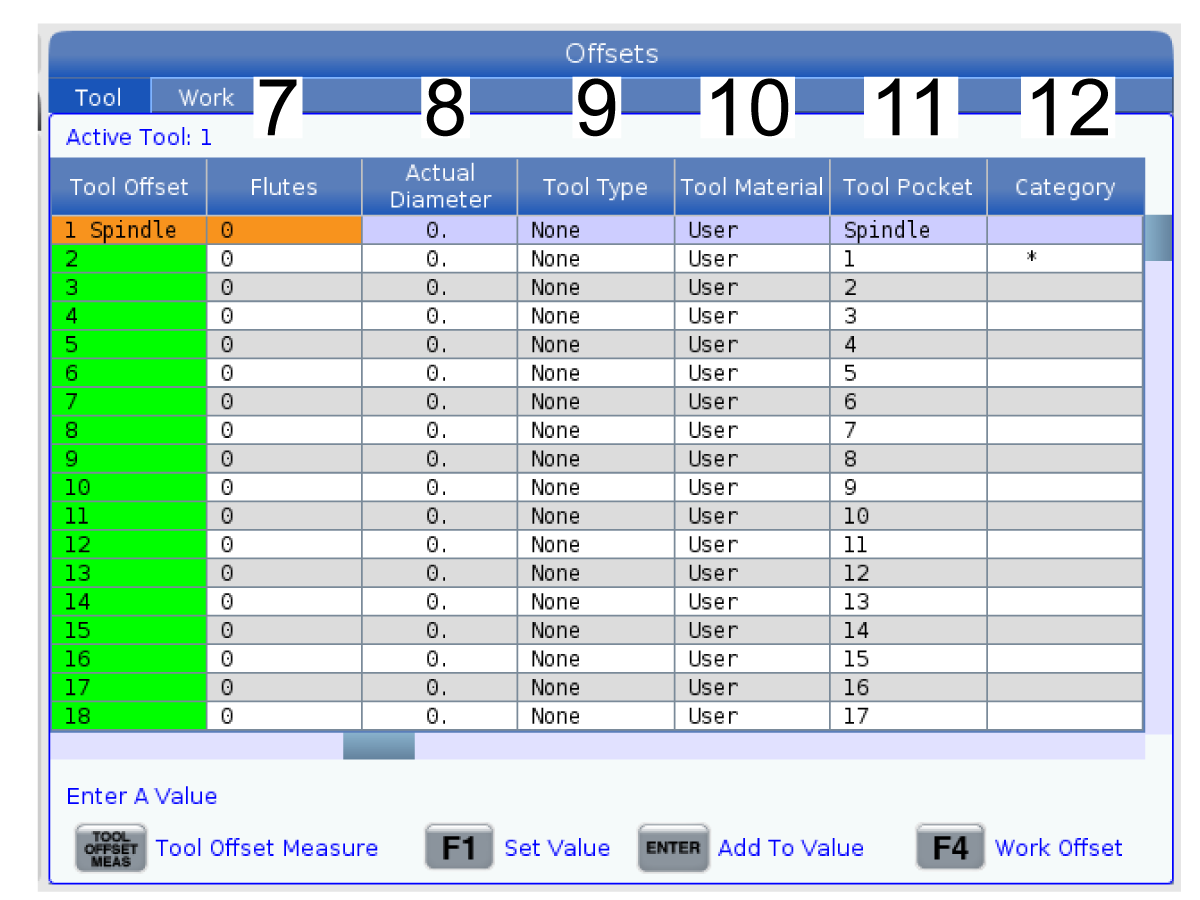Click the 'Spindle' Tool Pocket cell
1200x900 pixels.
[908, 230]
